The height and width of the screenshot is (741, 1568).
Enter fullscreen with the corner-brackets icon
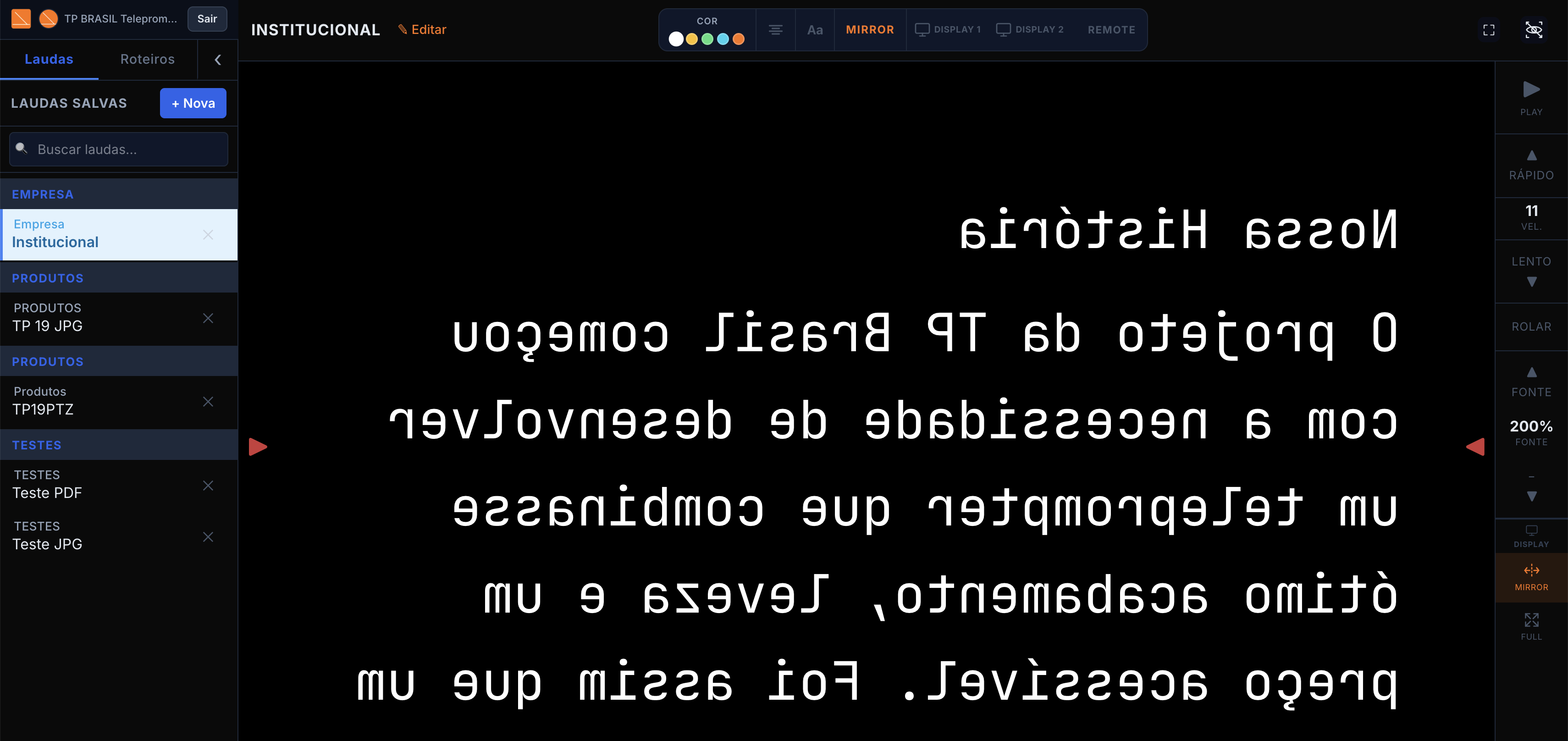point(1489,30)
